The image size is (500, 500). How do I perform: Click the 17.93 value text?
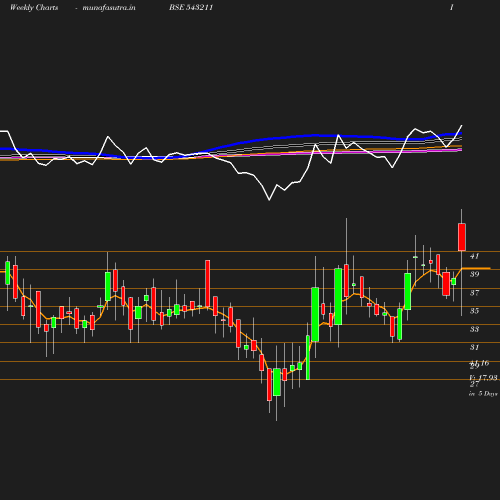click(488, 378)
